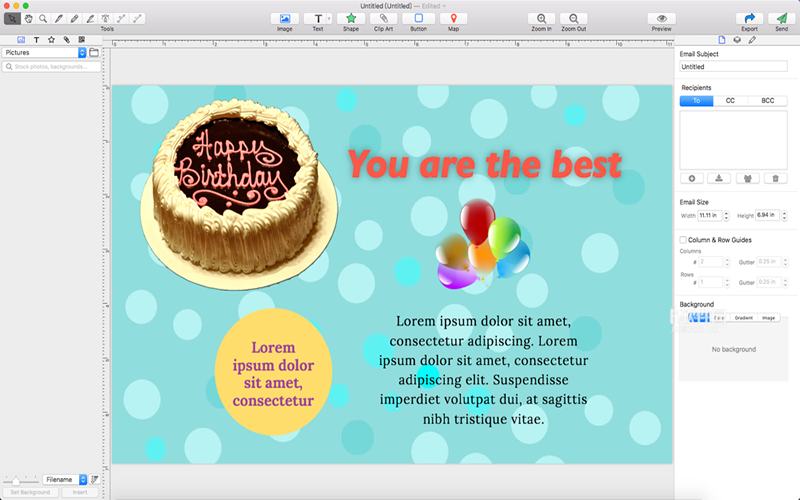Switch to clip art paperclip source tab
This screenshot has height=500, width=800.
(66, 39)
